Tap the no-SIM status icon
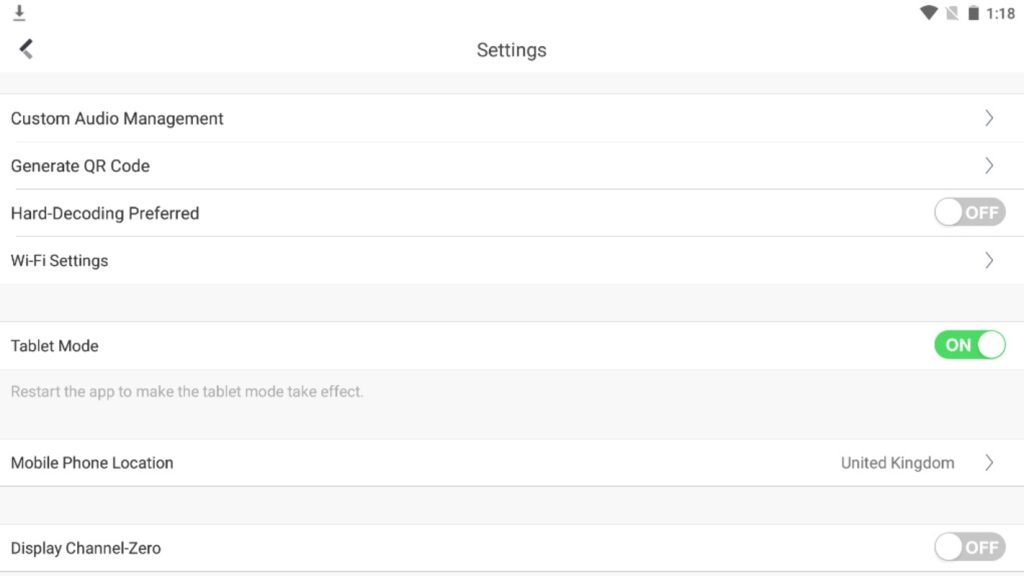This screenshot has height=576, width=1024. pyautogui.click(x=952, y=13)
